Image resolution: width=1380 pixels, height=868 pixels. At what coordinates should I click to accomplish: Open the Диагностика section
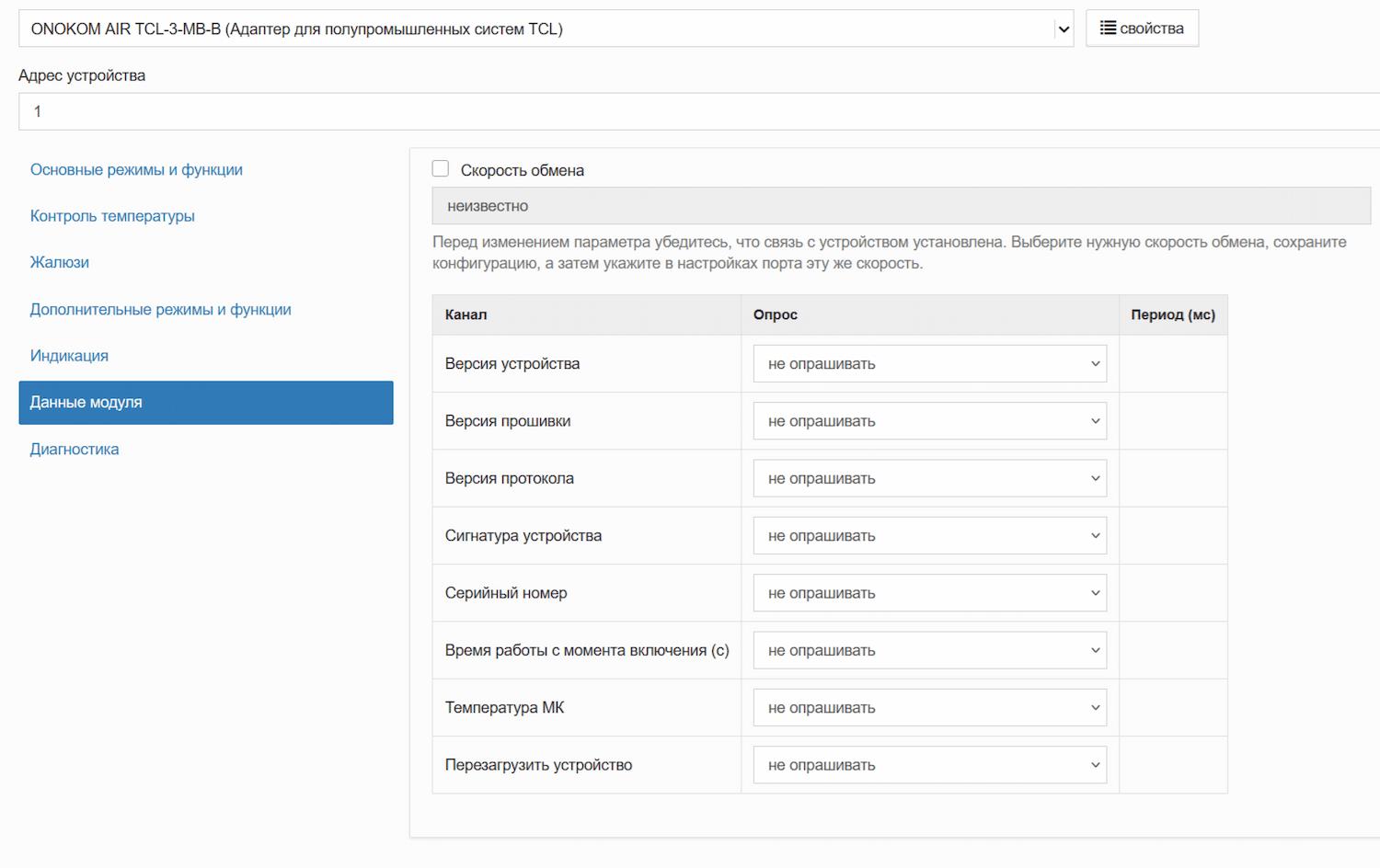[x=75, y=450]
